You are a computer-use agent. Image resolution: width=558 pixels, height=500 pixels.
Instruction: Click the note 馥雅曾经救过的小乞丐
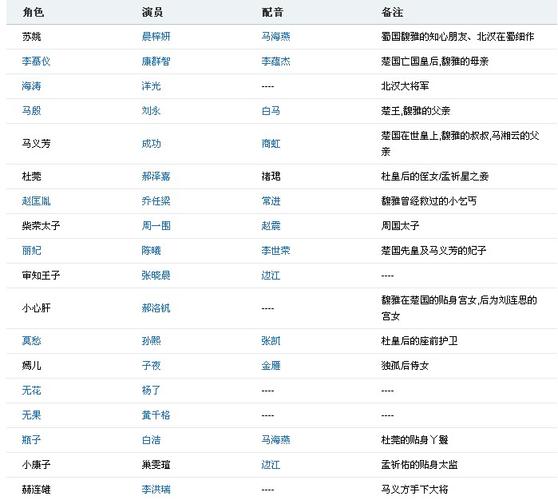(x=429, y=201)
